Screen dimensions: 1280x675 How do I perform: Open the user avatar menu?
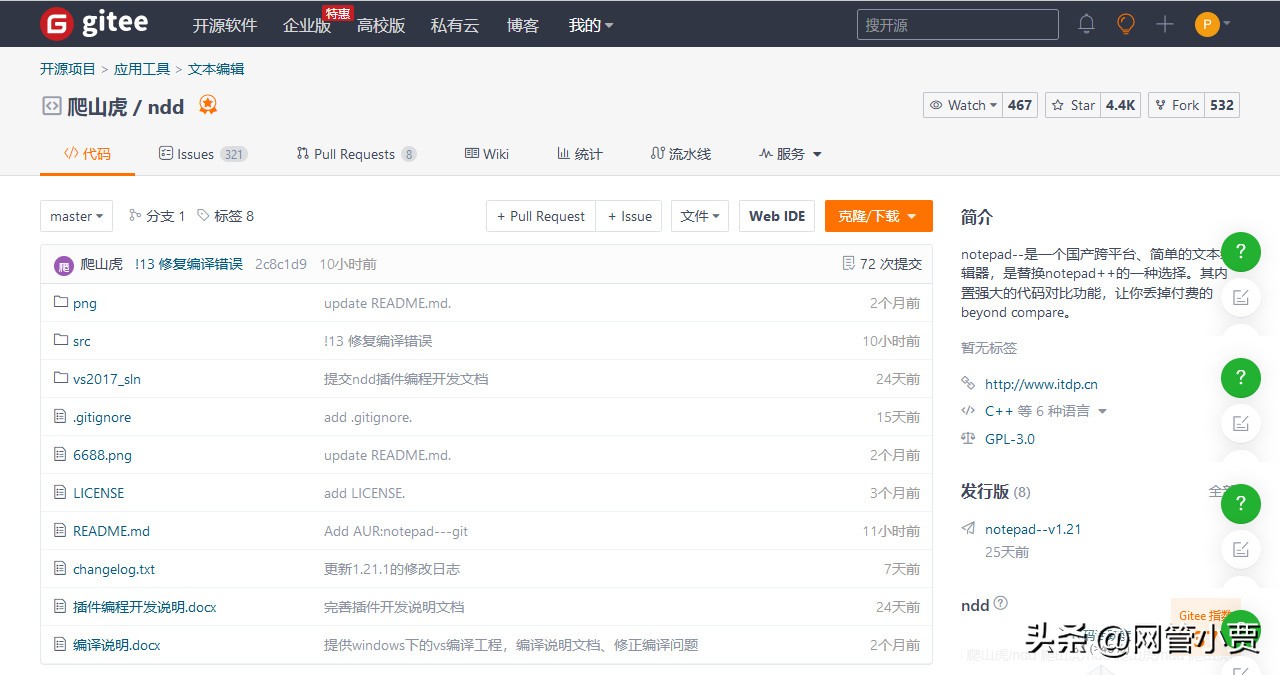(1212, 24)
